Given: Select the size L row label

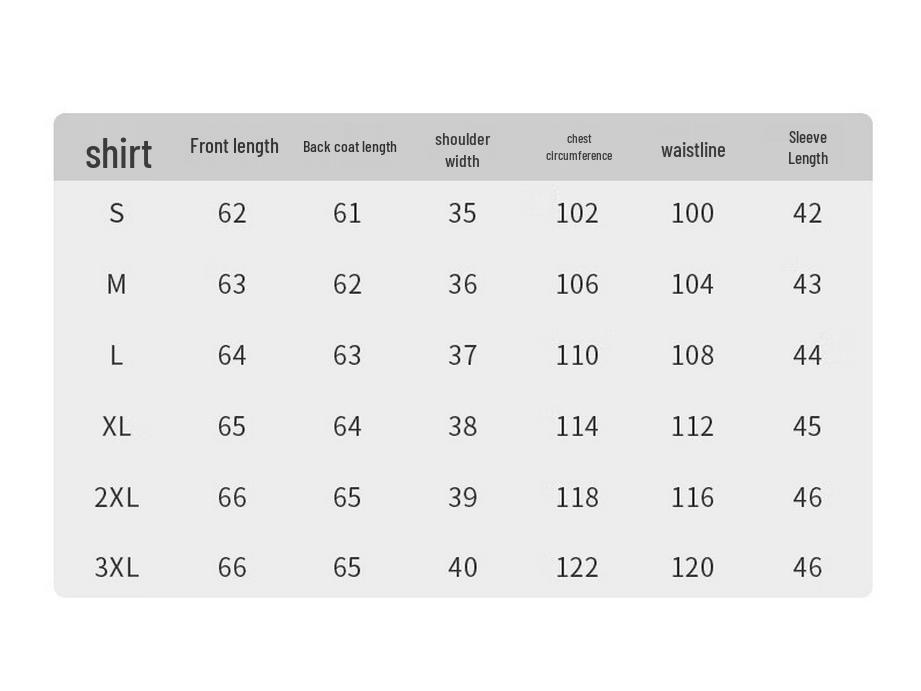Looking at the screenshot, I should (x=116, y=355).
